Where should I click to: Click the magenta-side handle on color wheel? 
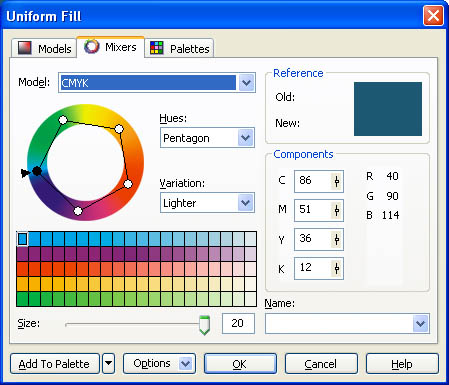pyautogui.click(x=78, y=211)
